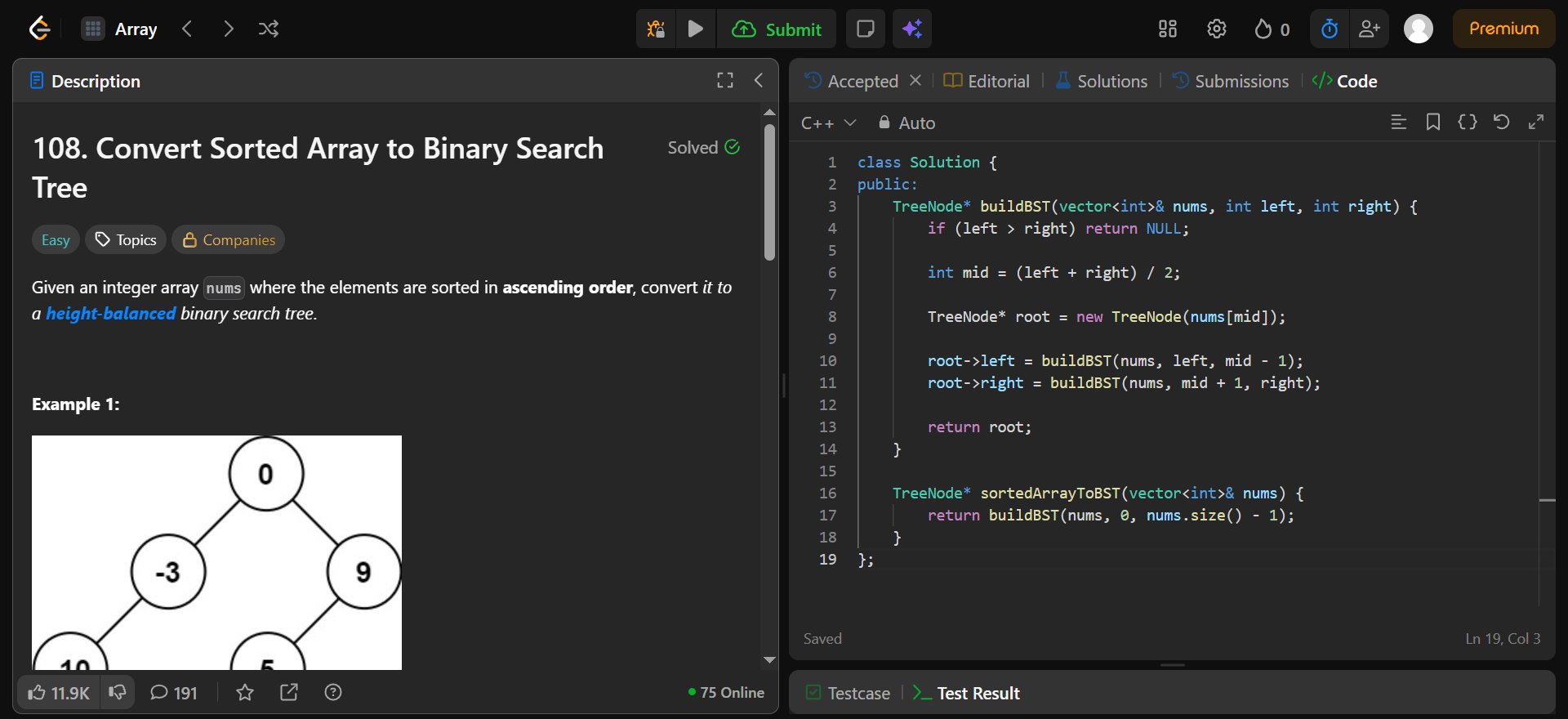The image size is (1568, 719).
Task: Reset code to default with undo icon
Action: tap(1501, 123)
